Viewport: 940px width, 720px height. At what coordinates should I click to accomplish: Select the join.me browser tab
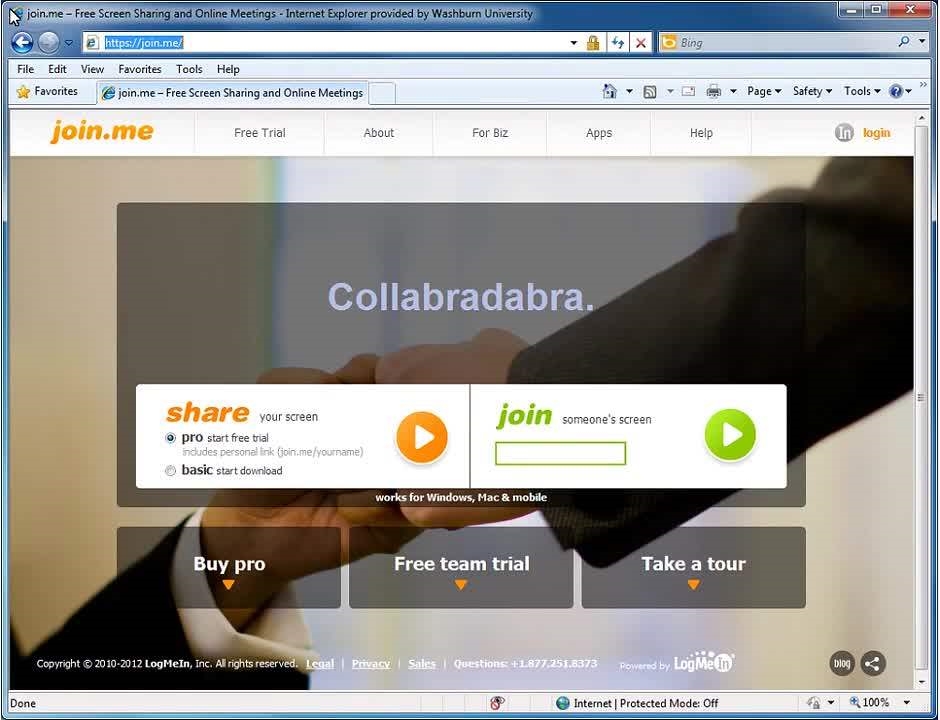pos(233,93)
